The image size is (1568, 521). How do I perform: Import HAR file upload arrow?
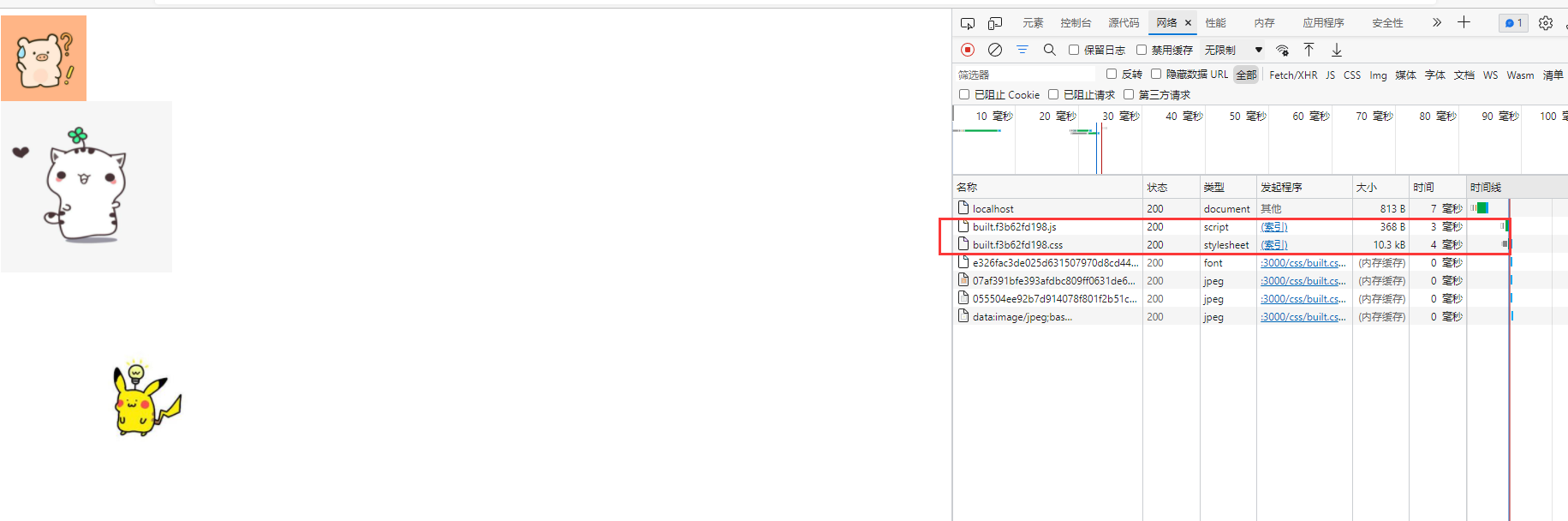coord(1309,50)
